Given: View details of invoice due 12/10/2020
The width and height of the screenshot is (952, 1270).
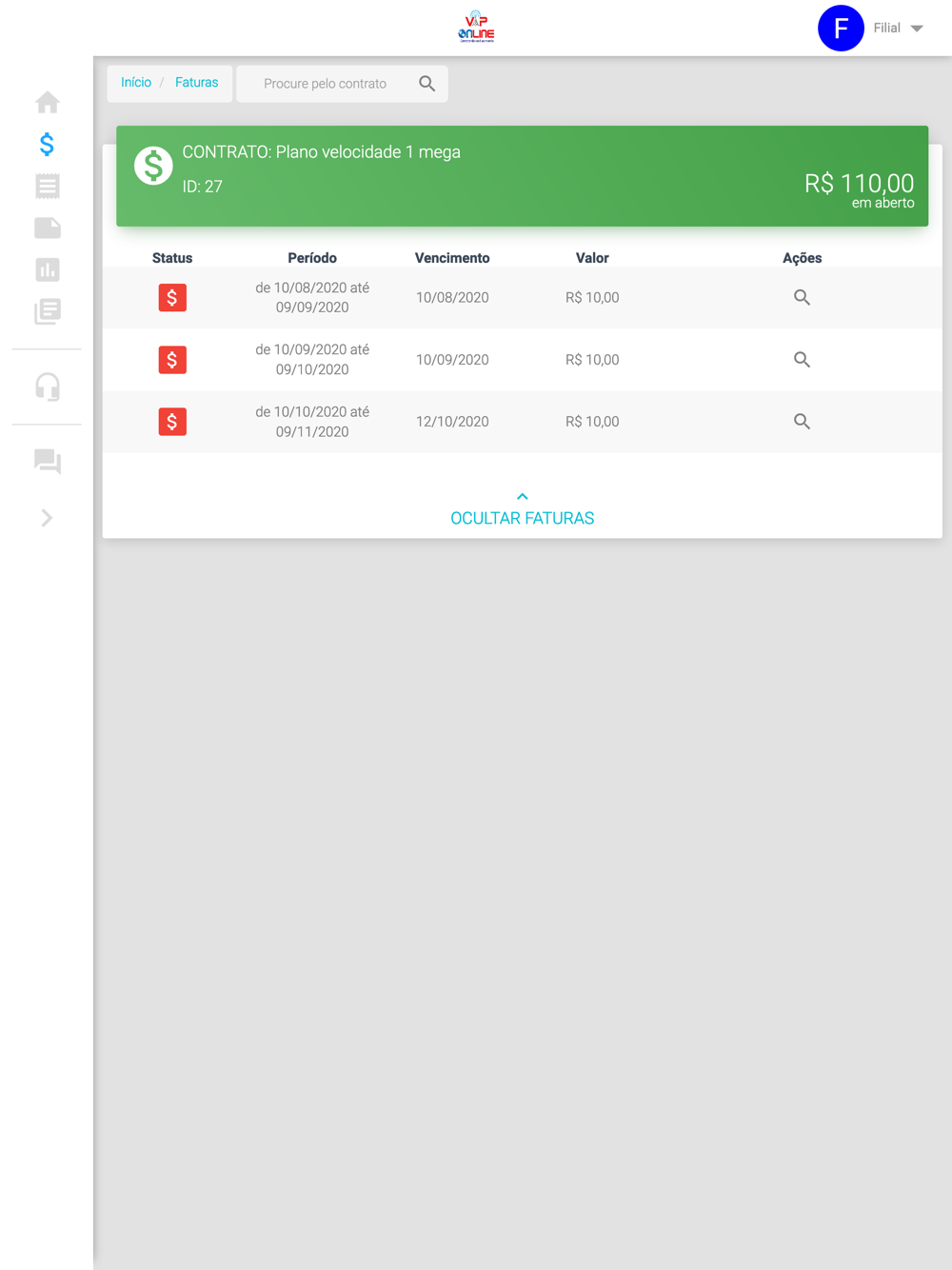Looking at the screenshot, I should 802,421.
